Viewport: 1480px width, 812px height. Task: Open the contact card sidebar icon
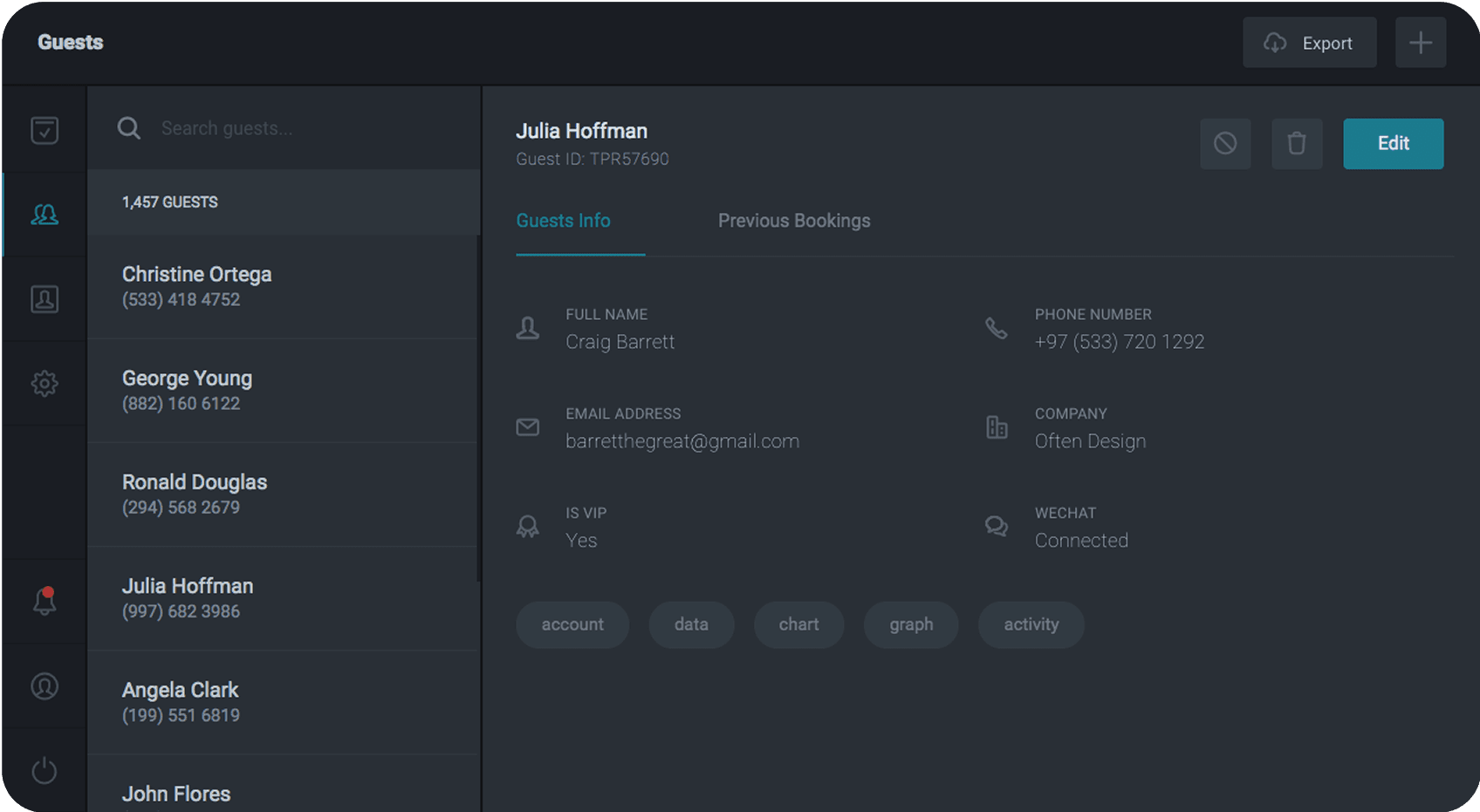45,299
